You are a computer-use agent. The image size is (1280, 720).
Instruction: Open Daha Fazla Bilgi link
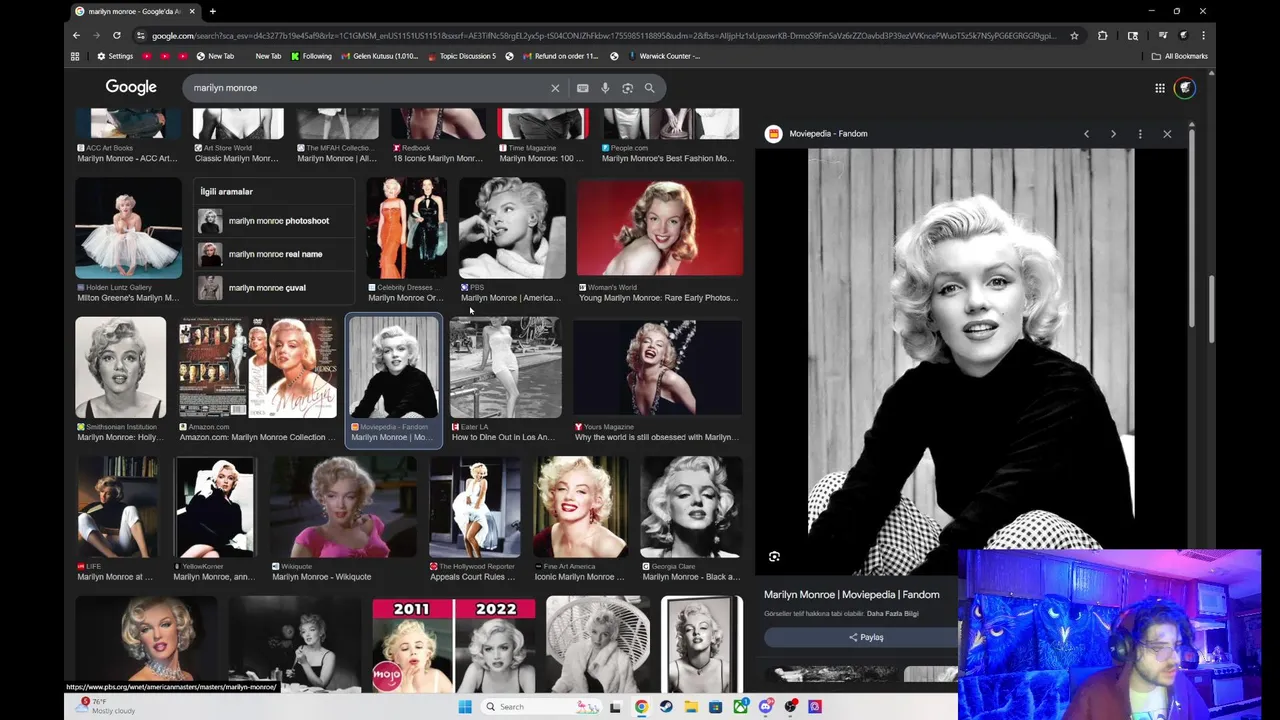[892, 614]
